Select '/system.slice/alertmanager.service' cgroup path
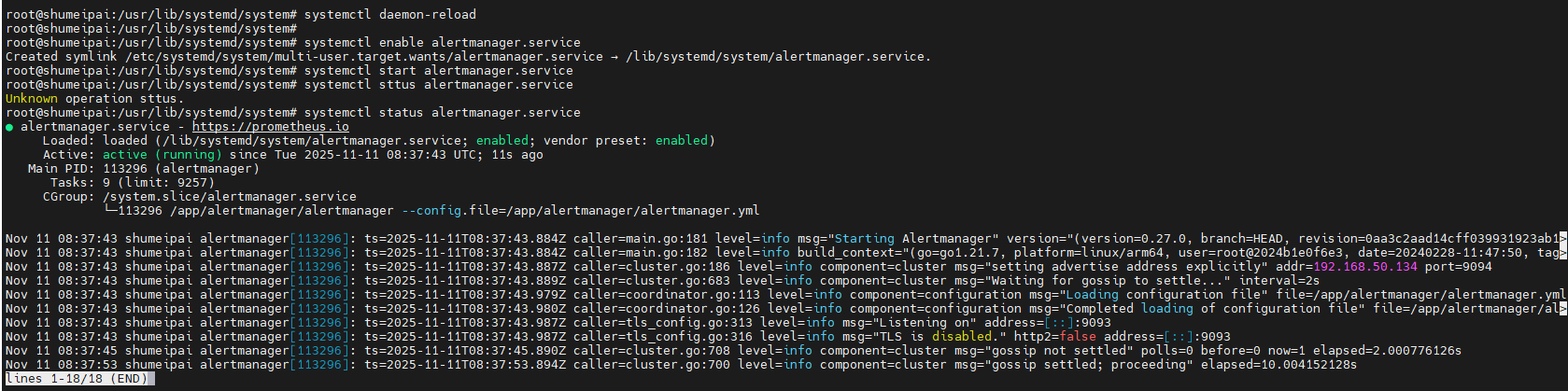The image size is (1568, 391). click(x=230, y=197)
